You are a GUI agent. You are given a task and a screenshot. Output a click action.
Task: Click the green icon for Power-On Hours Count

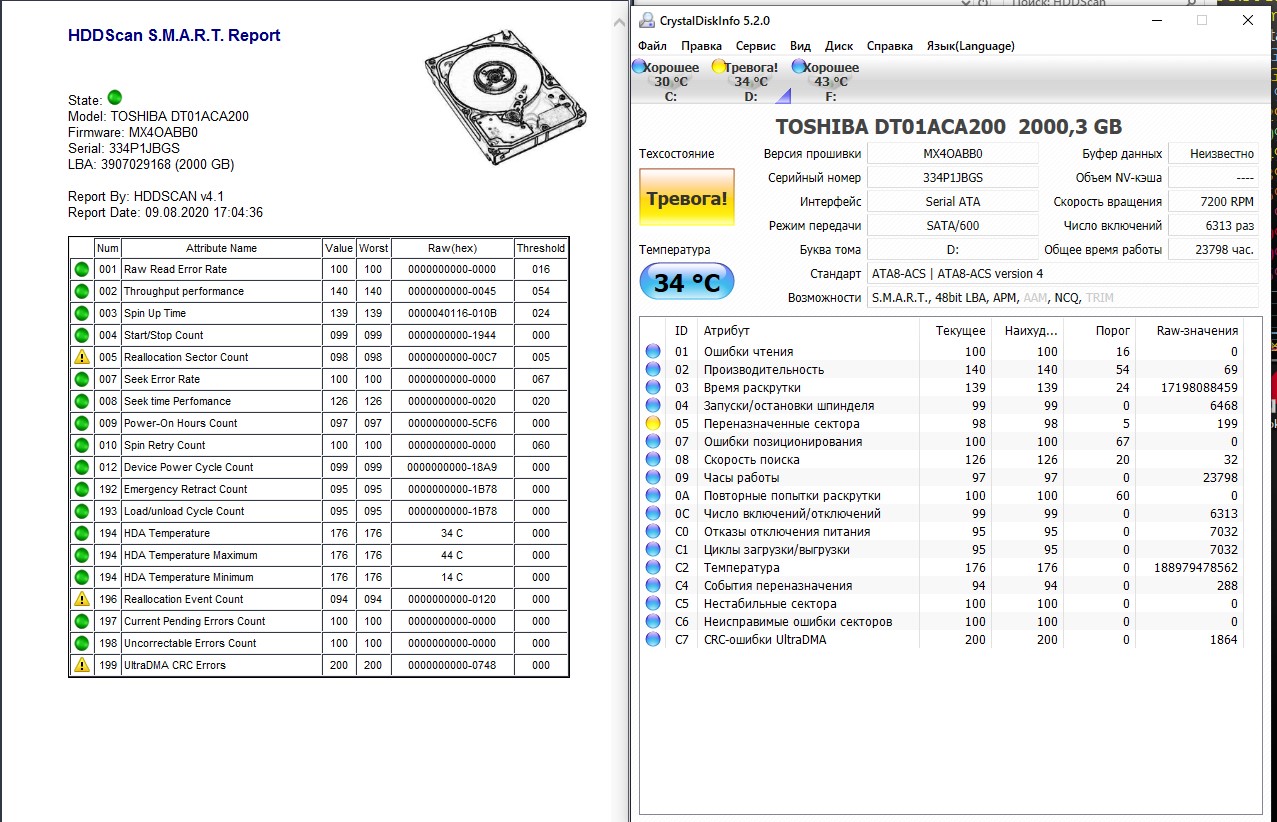(x=81, y=423)
